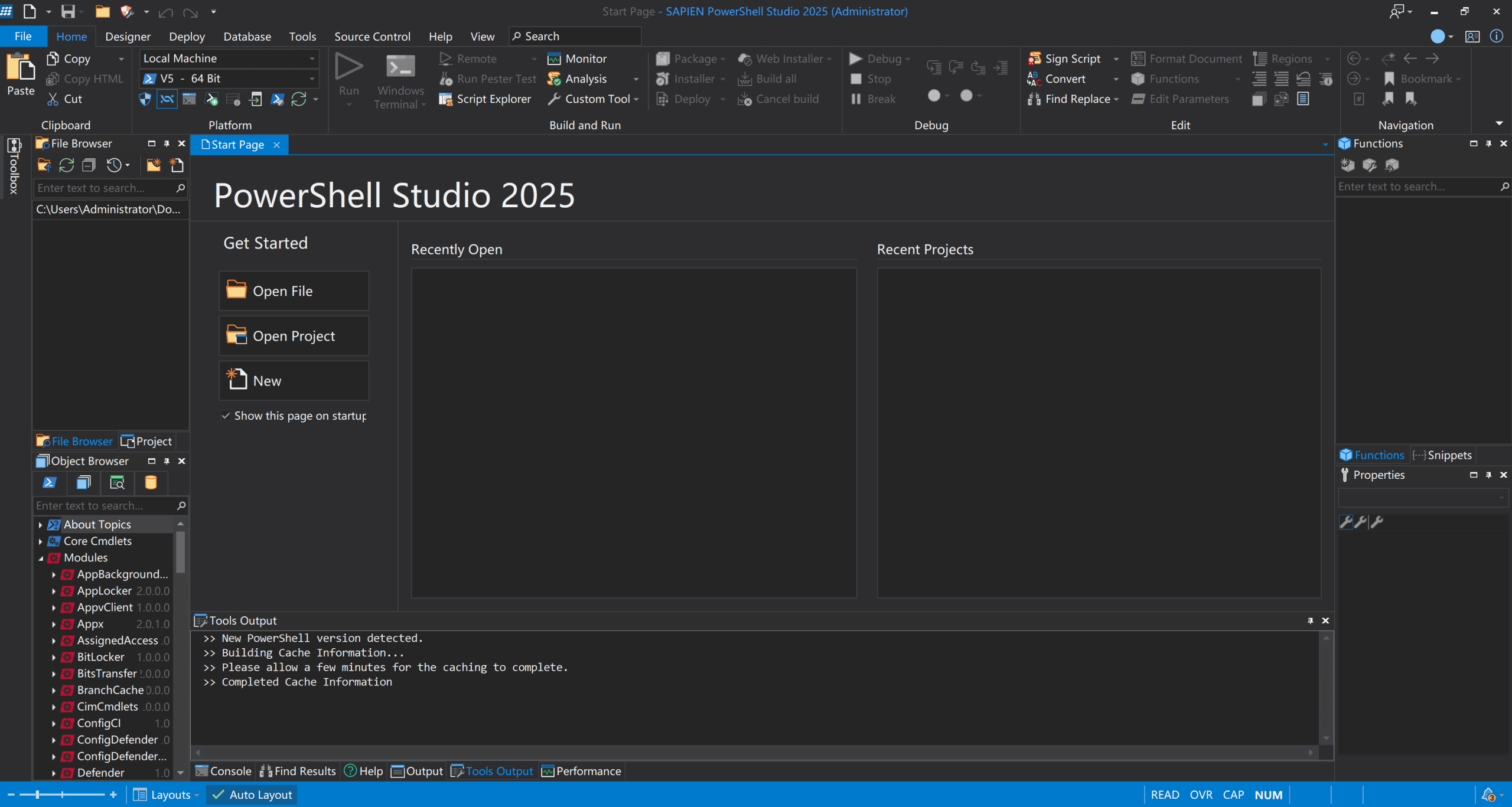Click the zoom in plus button
The width and height of the screenshot is (1512, 807).
(113, 795)
